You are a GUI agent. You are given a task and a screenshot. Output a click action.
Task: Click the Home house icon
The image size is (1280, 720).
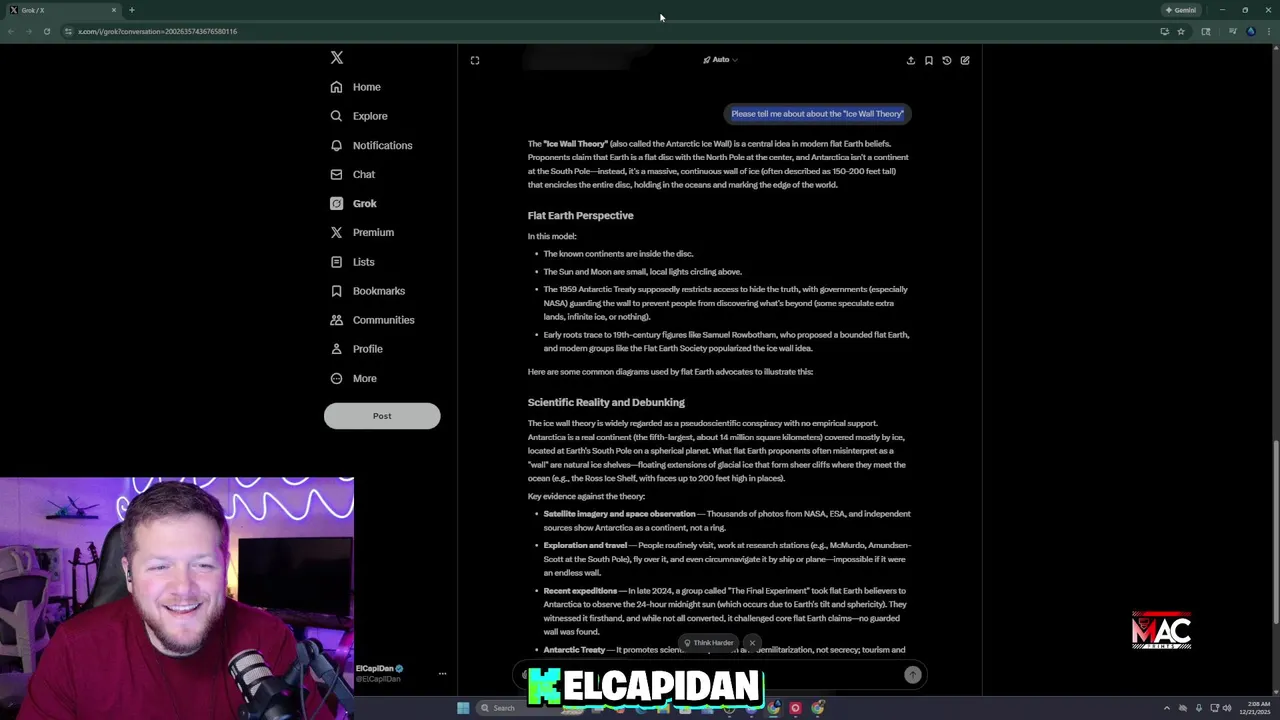(337, 87)
